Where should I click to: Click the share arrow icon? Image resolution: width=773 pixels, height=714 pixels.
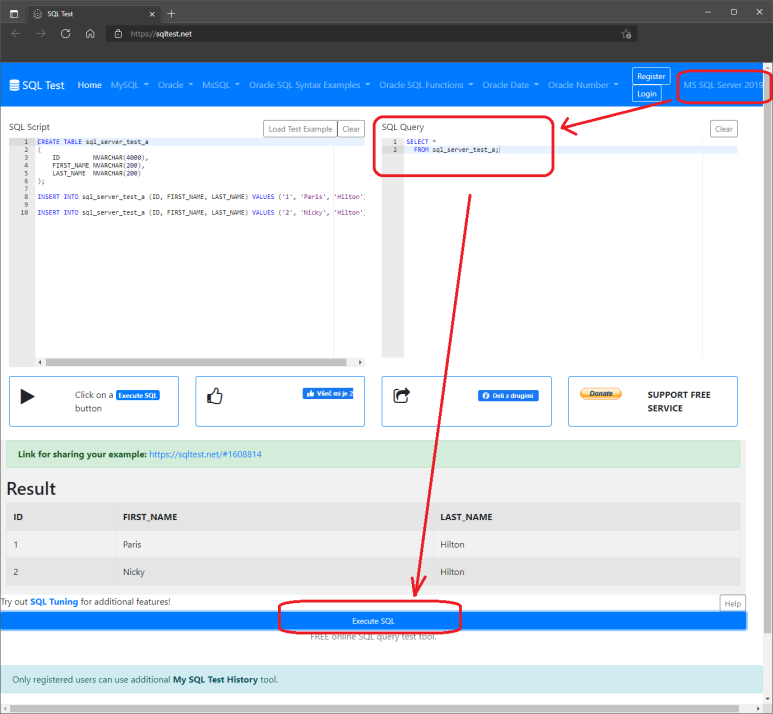click(x=401, y=395)
